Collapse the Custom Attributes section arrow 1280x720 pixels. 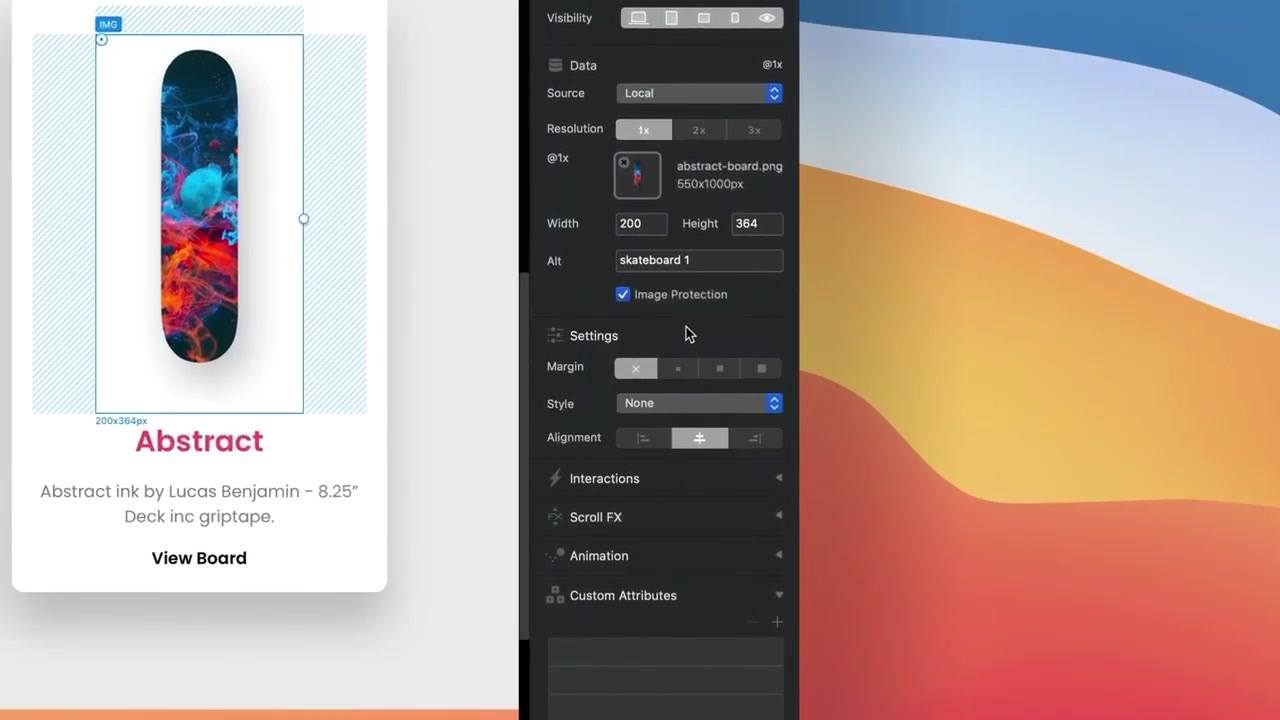click(x=779, y=595)
